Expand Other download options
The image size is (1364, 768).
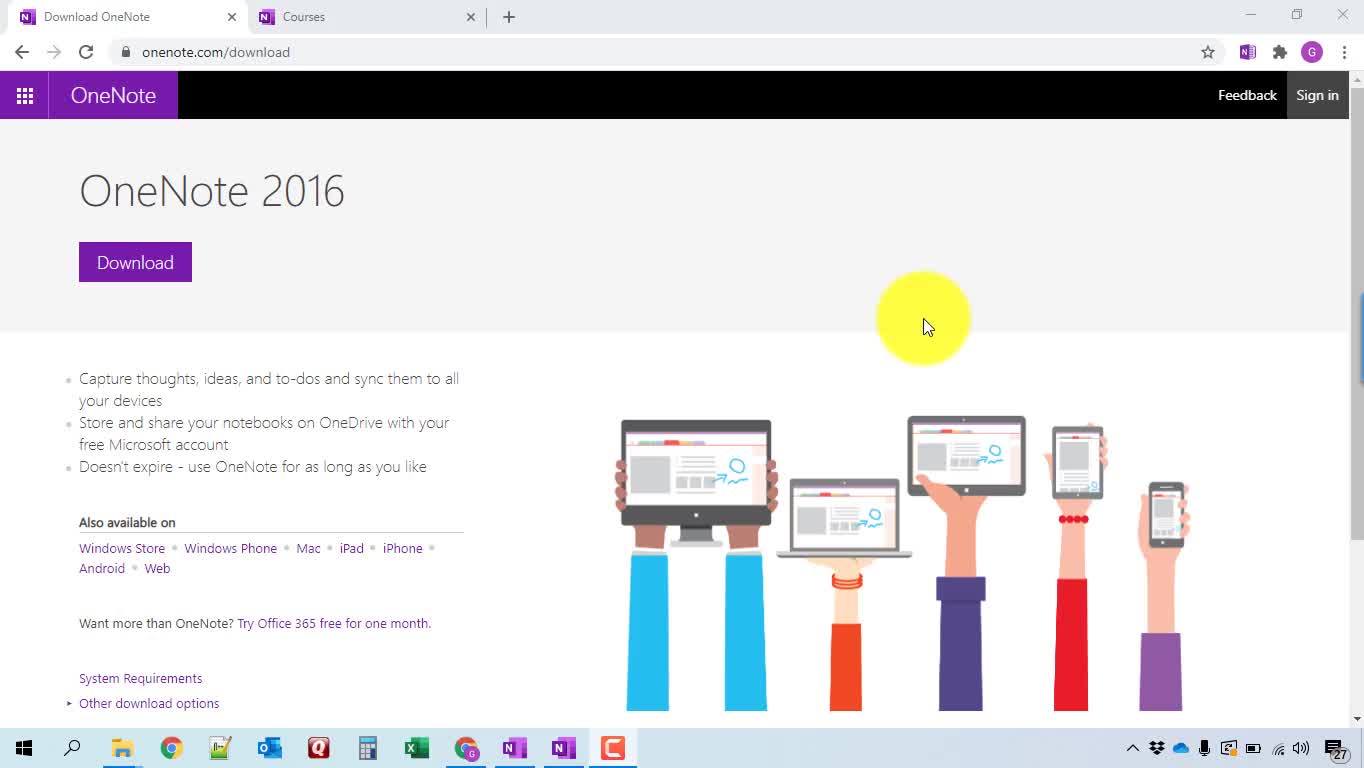148,703
